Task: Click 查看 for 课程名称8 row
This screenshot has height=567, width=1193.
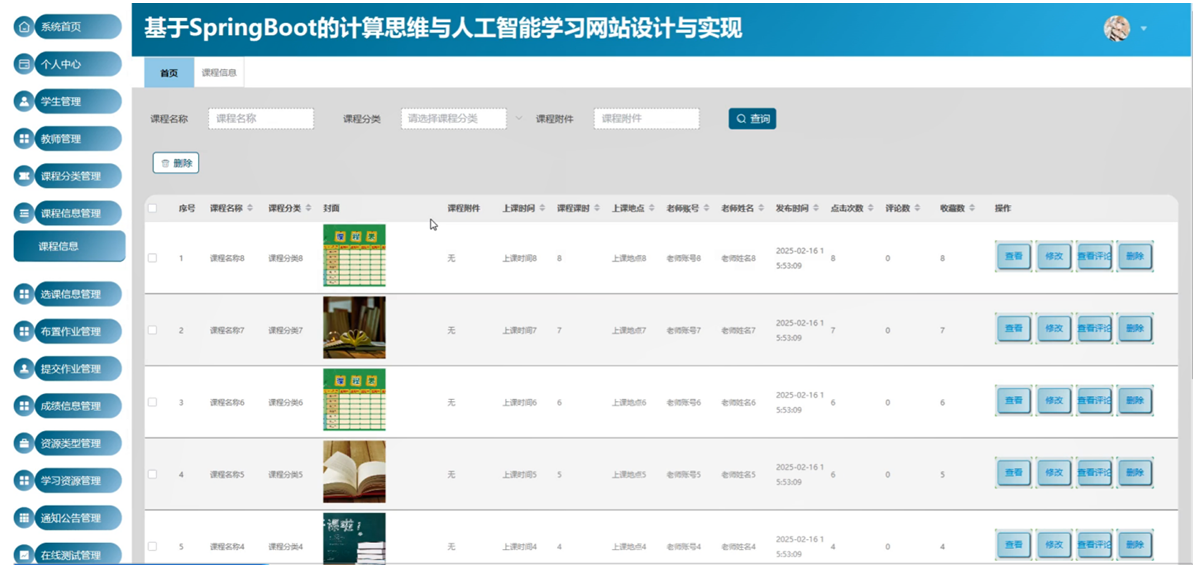Action: point(1013,257)
